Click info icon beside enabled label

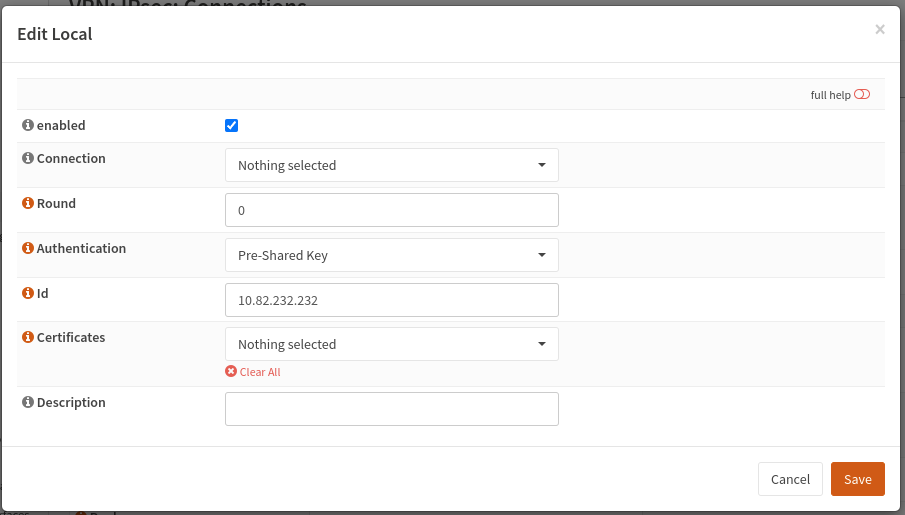coord(28,126)
